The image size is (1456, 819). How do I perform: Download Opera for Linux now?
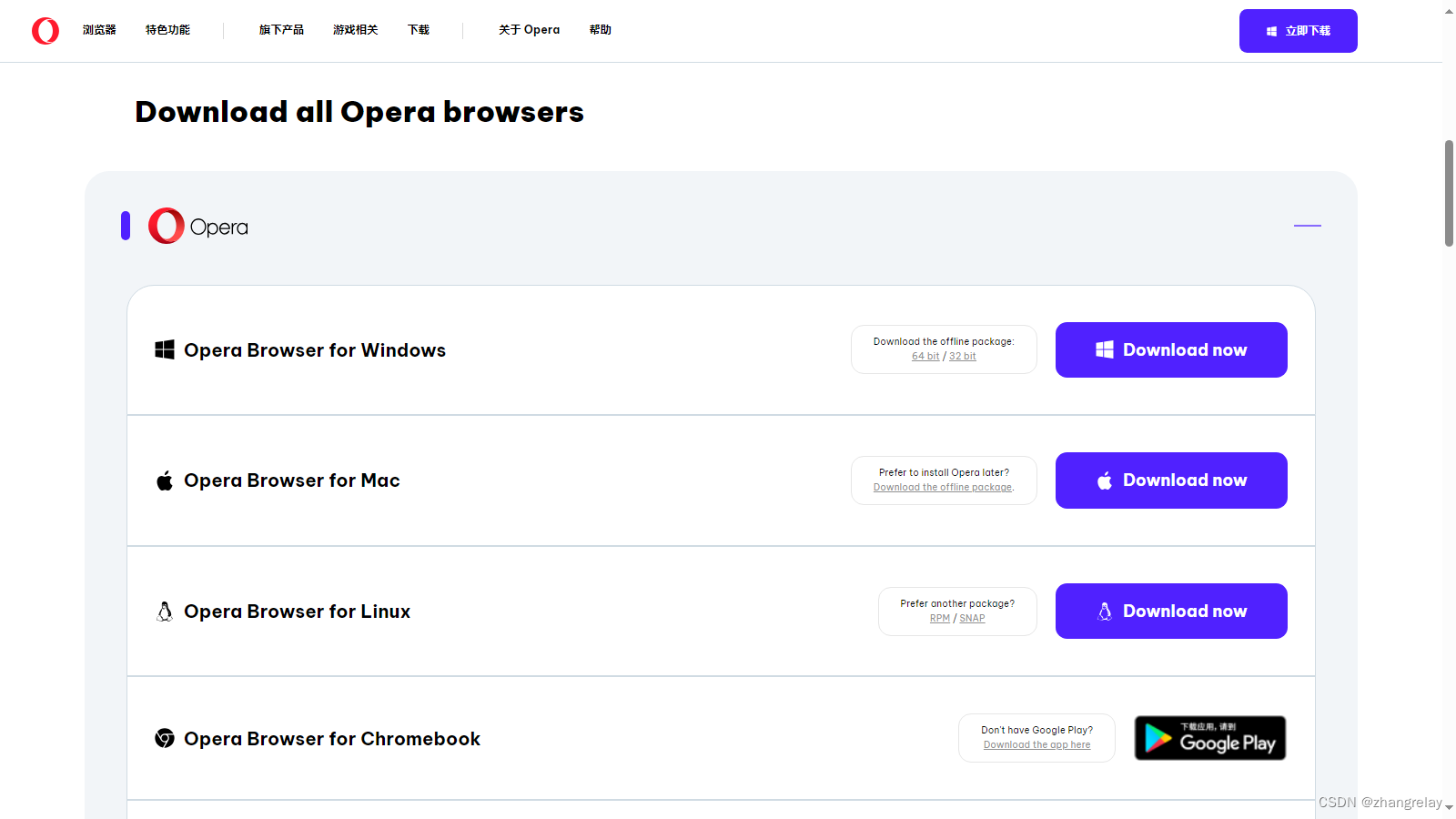(x=1171, y=611)
